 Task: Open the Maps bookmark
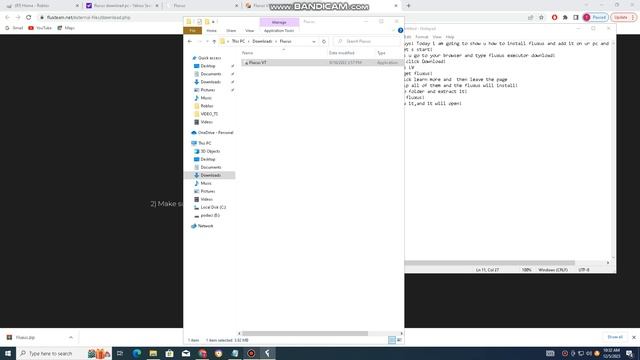click(x=66, y=28)
